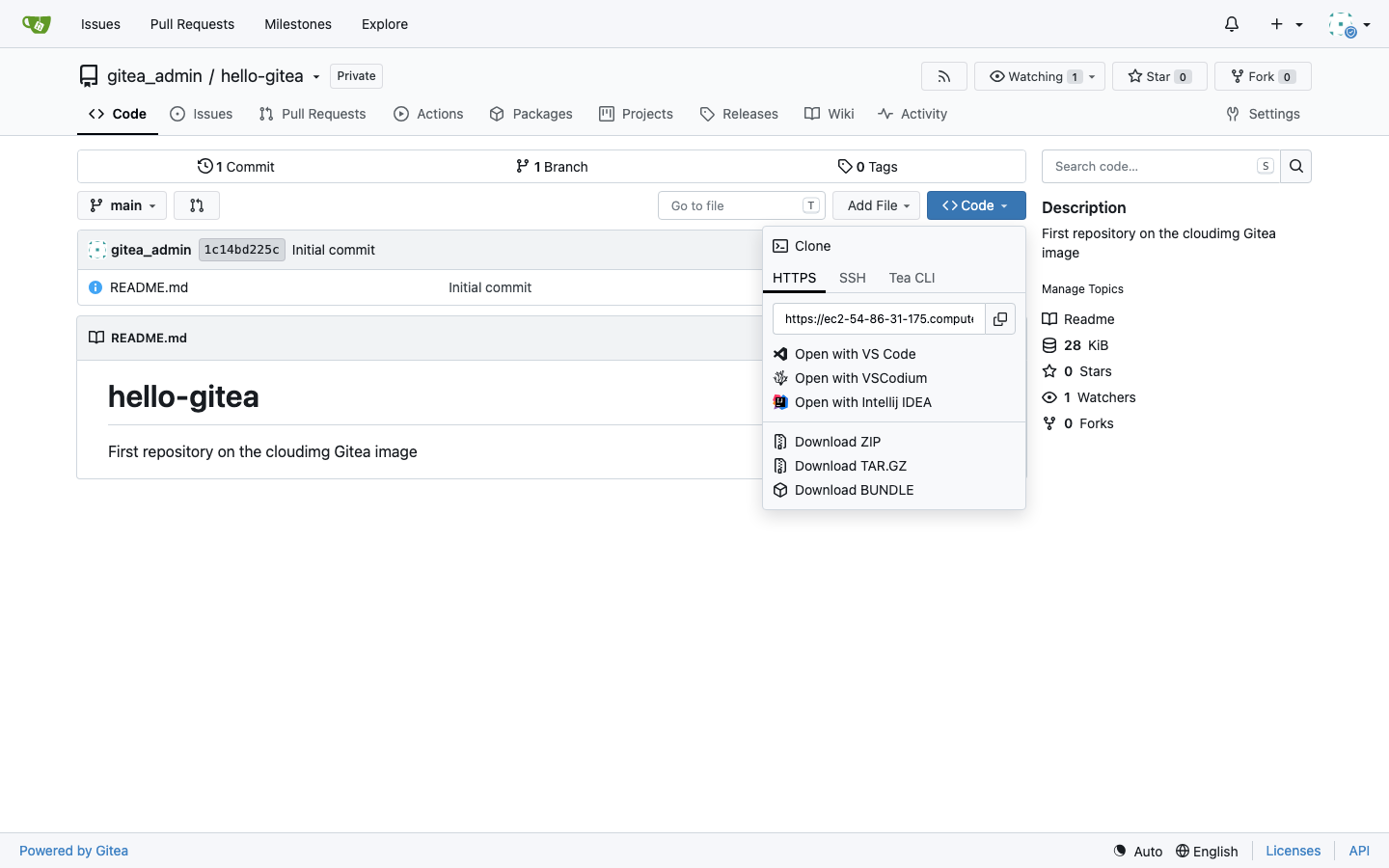The height and width of the screenshot is (868, 1389).
Task: Toggle the Auto theme switcher
Action: 1138,851
